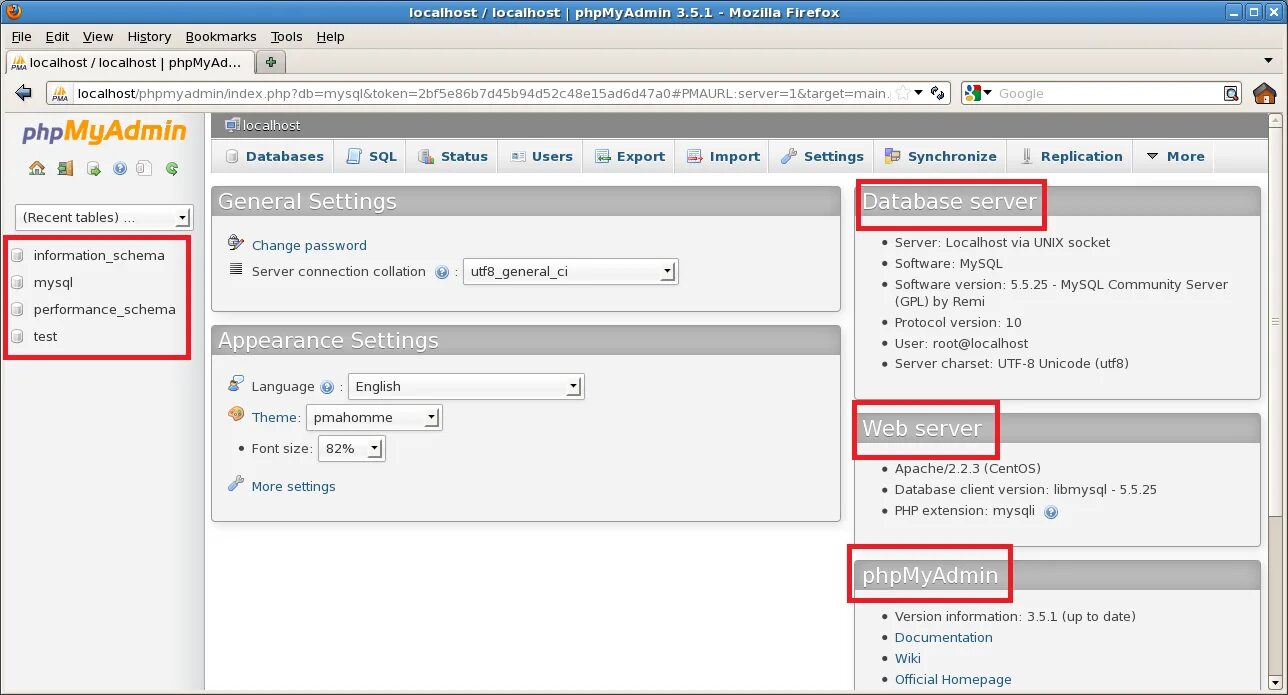This screenshot has width=1288, height=695.
Task: Click the palette icon next to Theme
Action: pyautogui.click(x=236, y=415)
